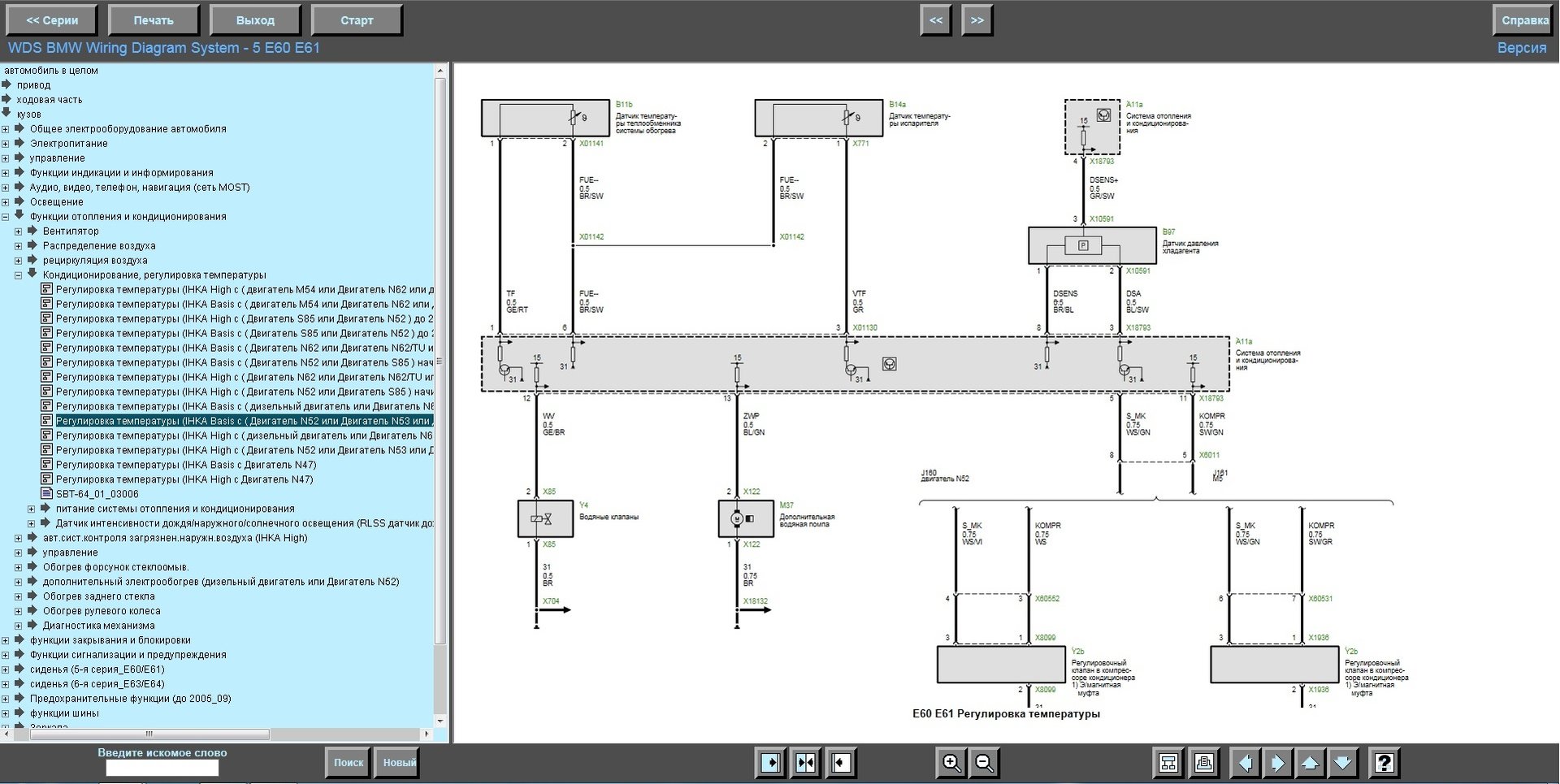This screenshot has width=1560, height=784.
Task: Pan diagram left with the left arrow icon
Action: click(x=1245, y=763)
